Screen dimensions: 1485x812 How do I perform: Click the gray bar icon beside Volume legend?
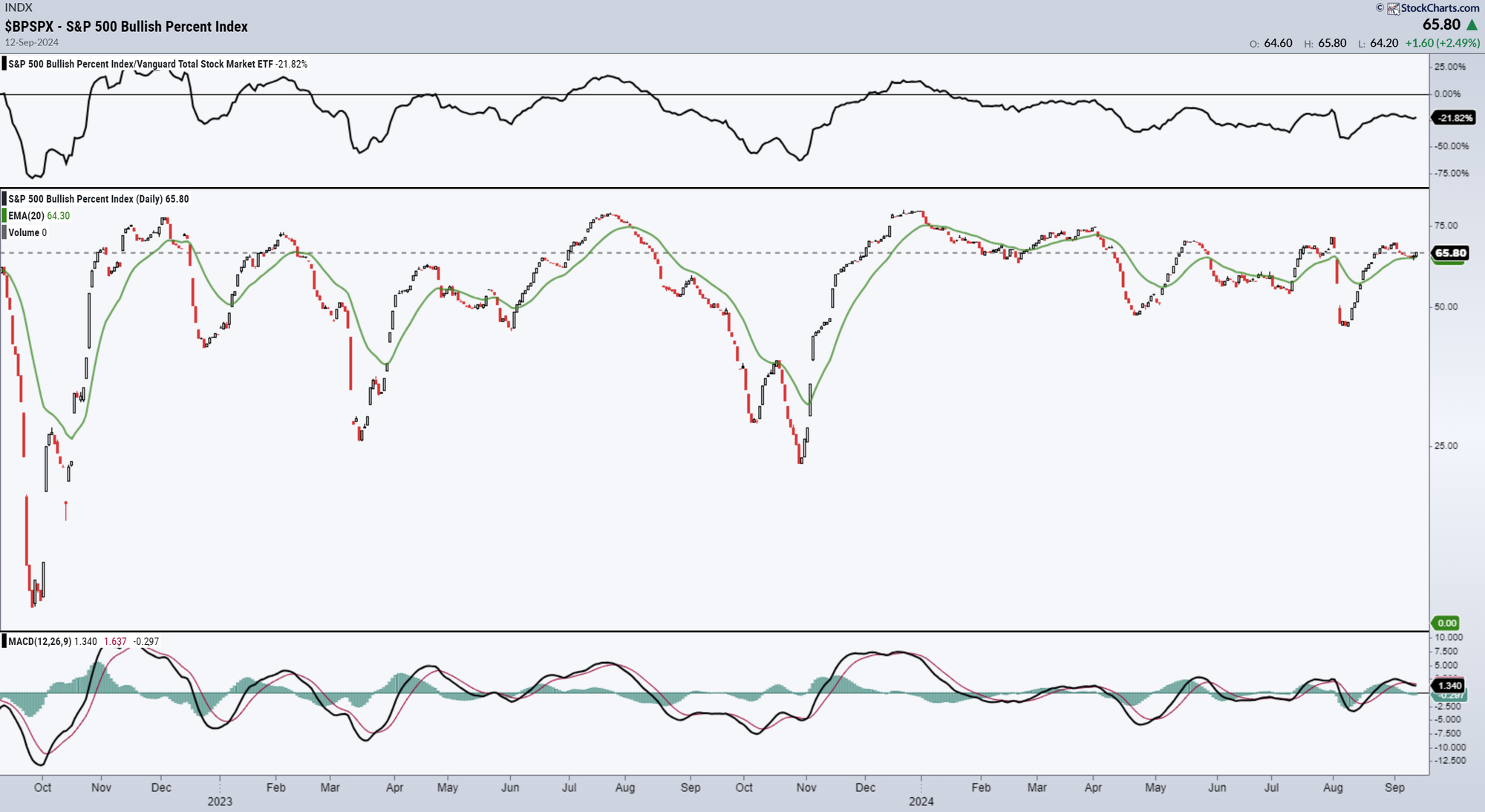pos(6,232)
